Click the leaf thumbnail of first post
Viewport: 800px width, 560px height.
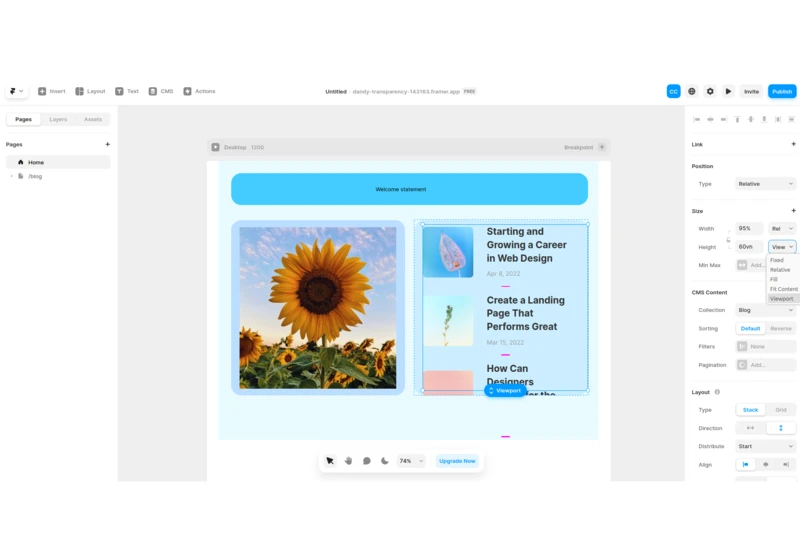pos(448,252)
